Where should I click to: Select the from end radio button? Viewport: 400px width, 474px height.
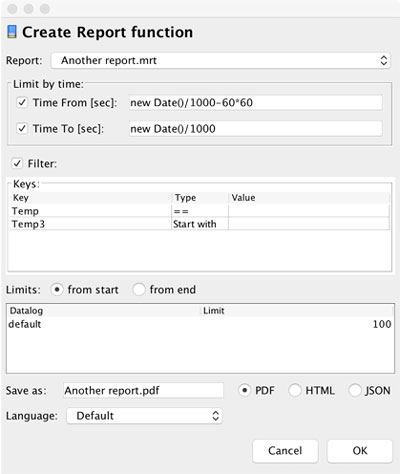(x=139, y=289)
